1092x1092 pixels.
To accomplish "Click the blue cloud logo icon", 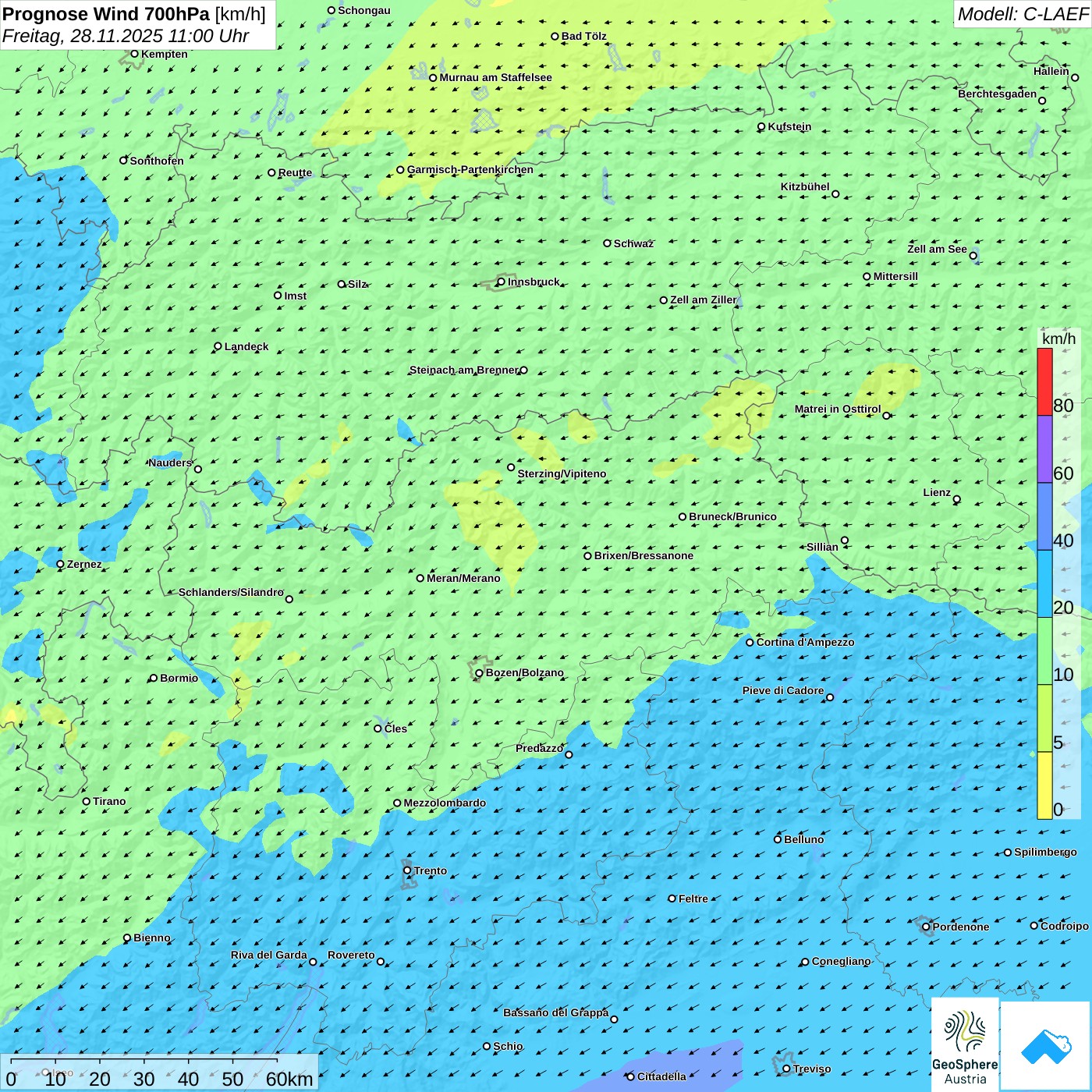I will (1045, 1045).
